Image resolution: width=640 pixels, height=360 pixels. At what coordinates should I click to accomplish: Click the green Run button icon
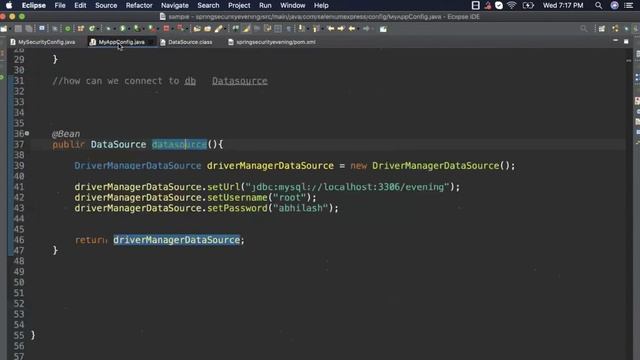122,29
